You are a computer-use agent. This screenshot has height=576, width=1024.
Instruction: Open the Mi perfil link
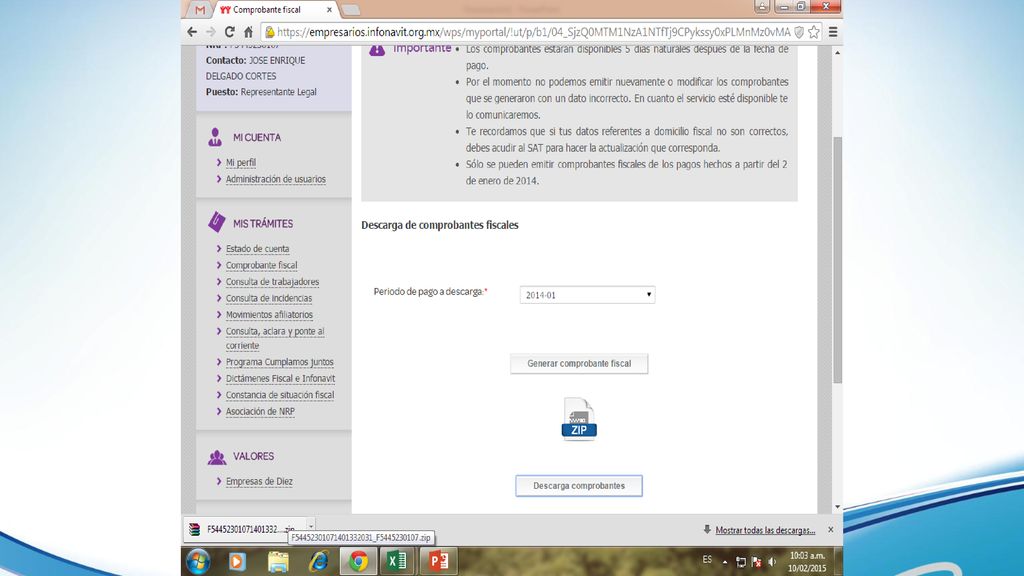241,163
